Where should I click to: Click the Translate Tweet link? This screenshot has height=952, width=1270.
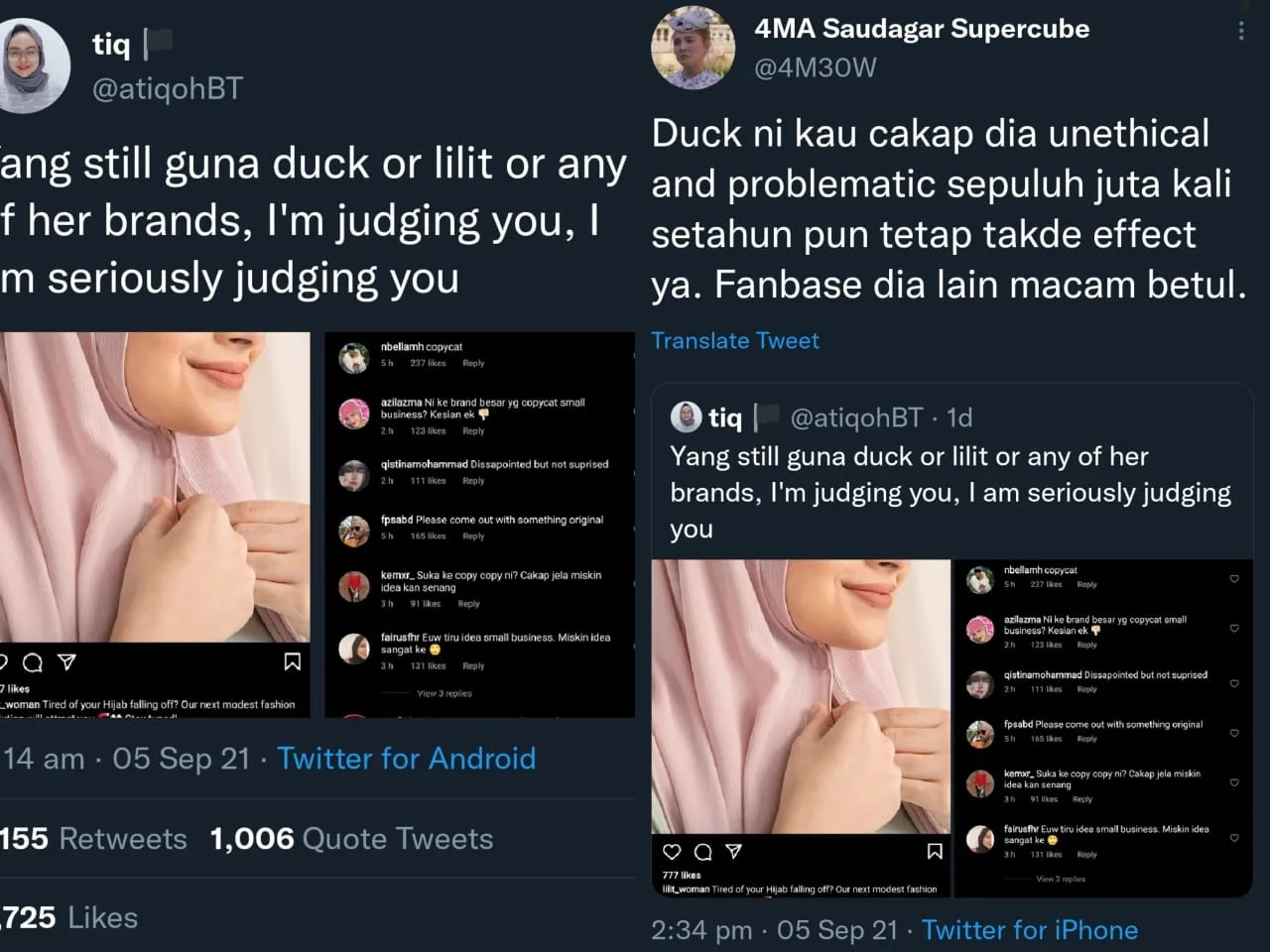point(734,340)
